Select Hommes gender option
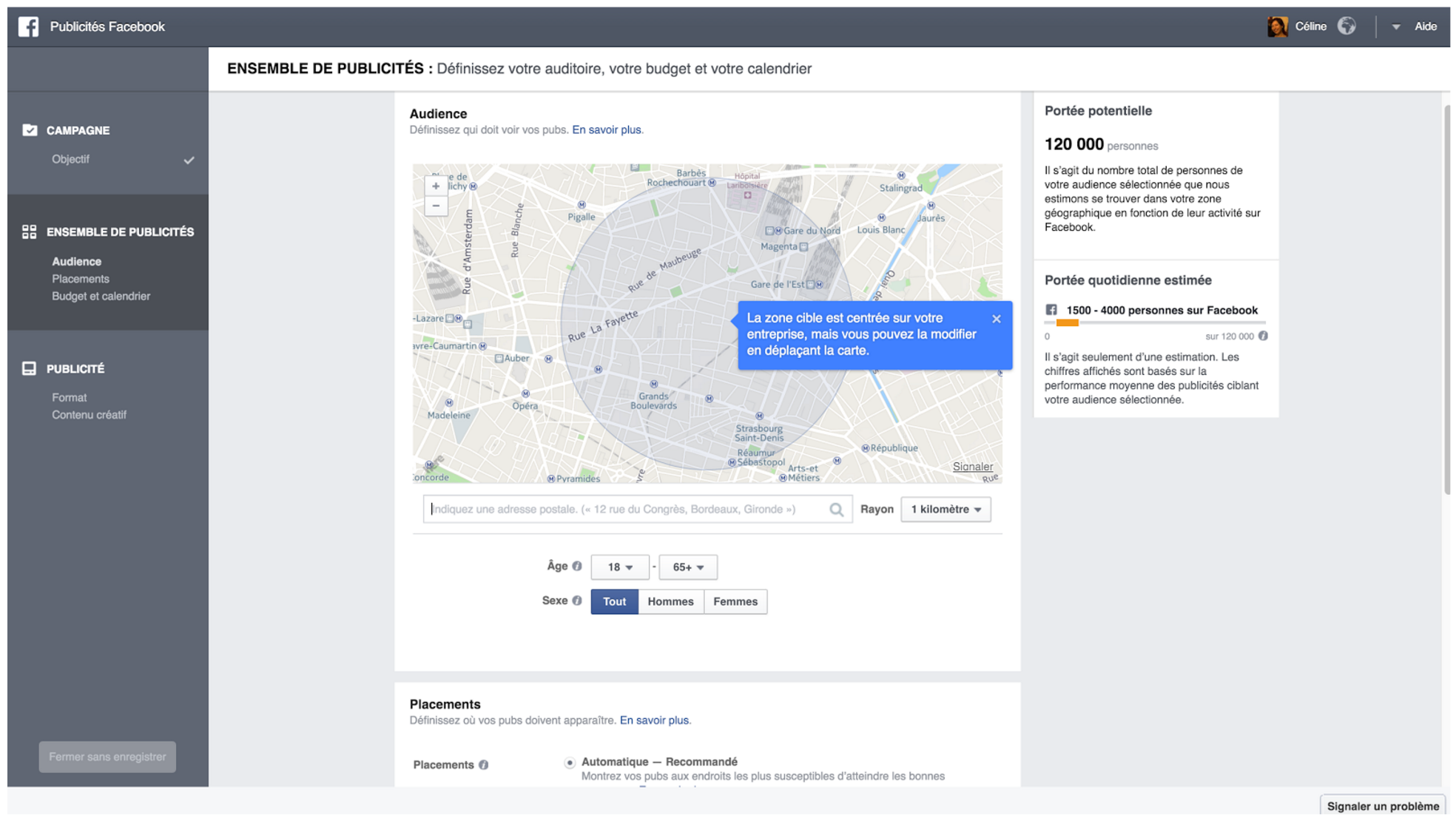This screenshot has width=1456, height=818. coord(670,601)
